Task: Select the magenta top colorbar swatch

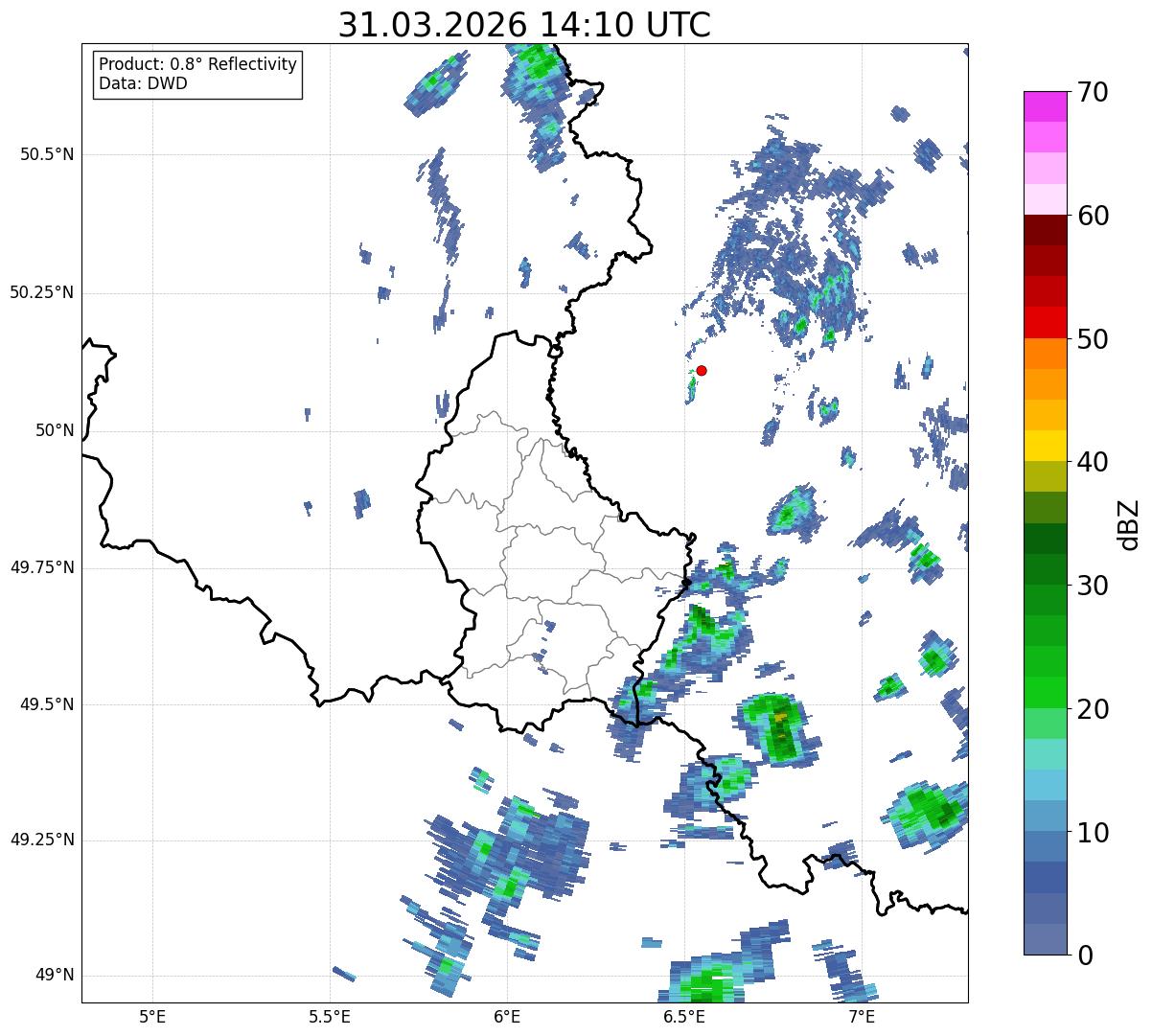Action: pyautogui.click(x=1046, y=106)
